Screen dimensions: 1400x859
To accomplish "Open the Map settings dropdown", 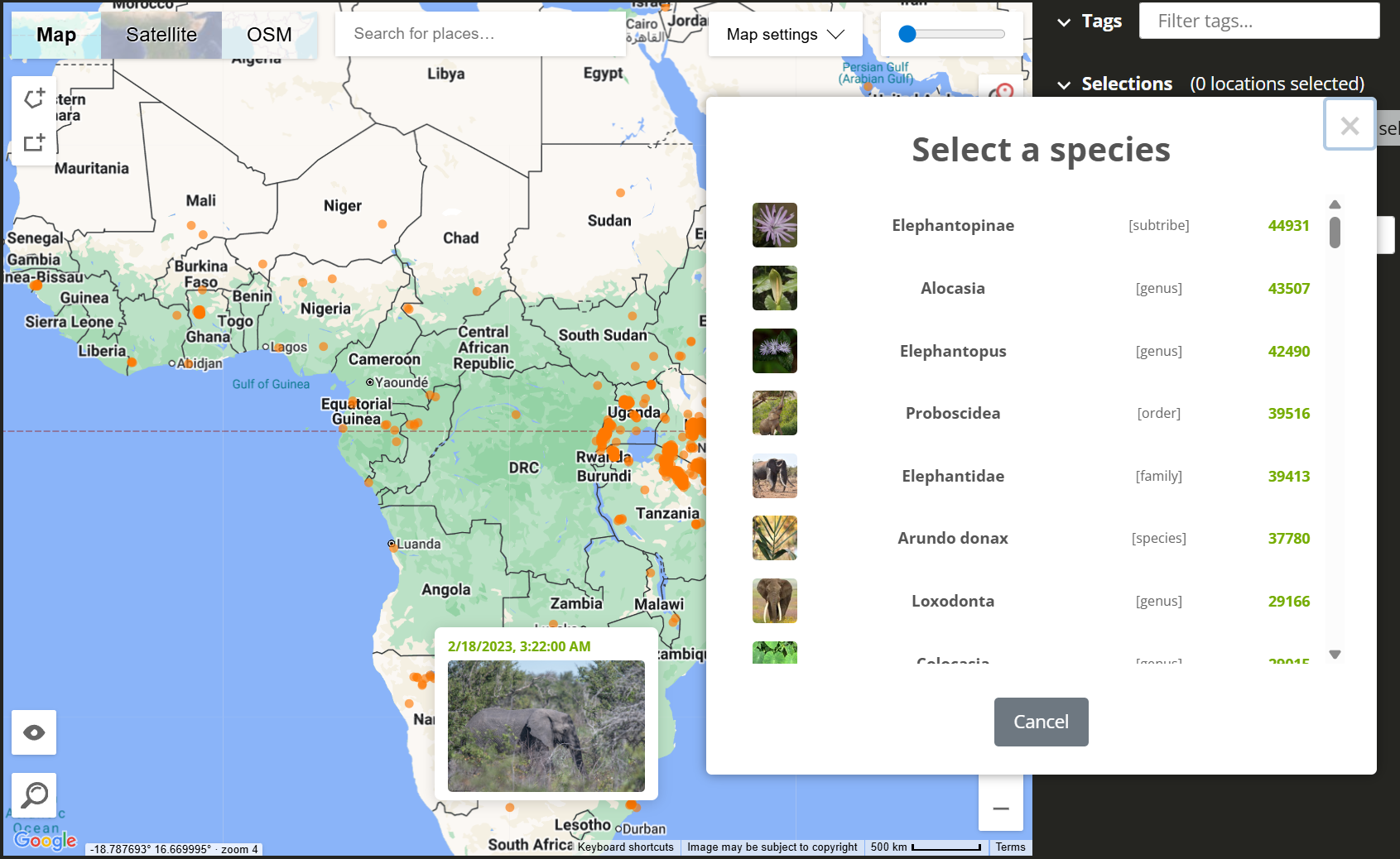I will [x=785, y=34].
